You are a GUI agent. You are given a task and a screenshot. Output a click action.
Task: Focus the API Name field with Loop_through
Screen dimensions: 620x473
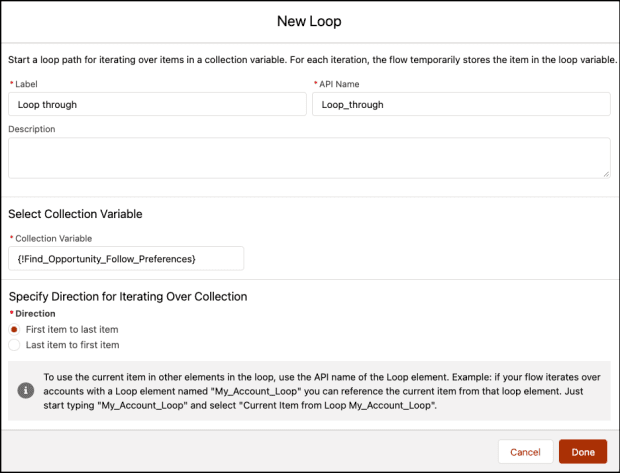coord(461,104)
